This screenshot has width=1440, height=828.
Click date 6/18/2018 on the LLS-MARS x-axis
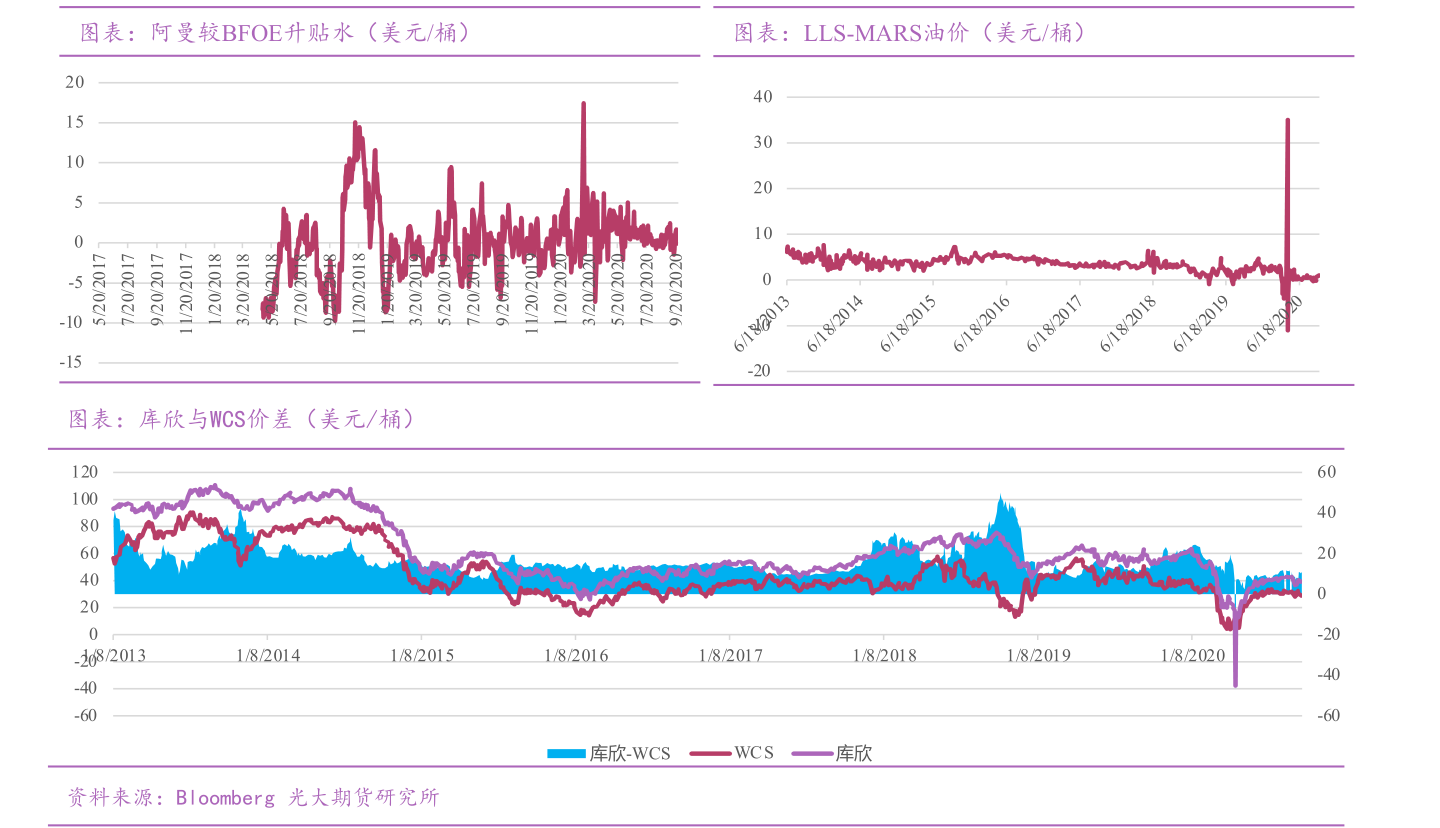click(1128, 322)
